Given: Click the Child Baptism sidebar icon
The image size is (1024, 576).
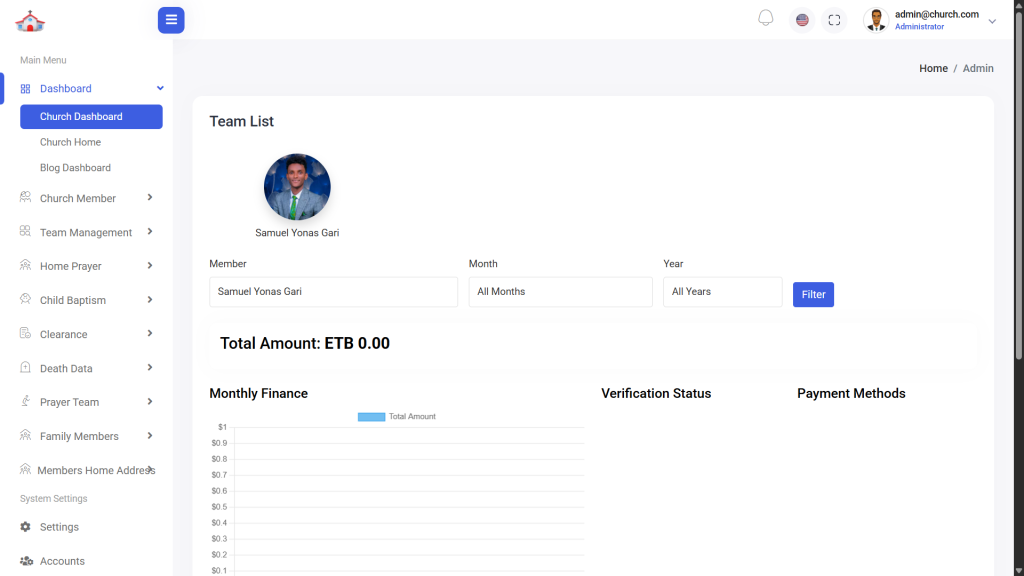Looking at the screenshot, I should 26,300.
